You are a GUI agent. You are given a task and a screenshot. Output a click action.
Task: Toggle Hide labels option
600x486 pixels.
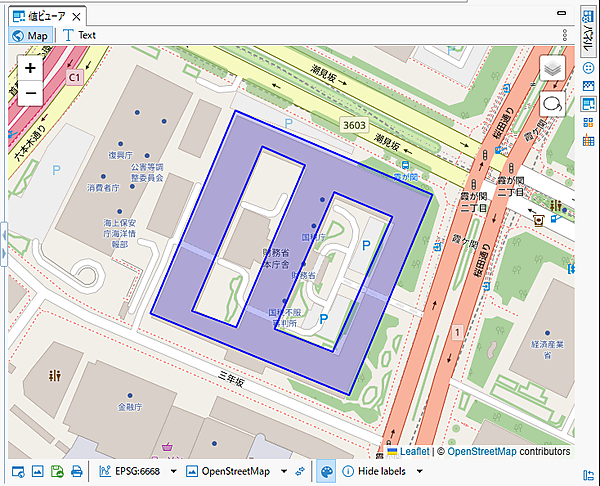pos(375,471)
